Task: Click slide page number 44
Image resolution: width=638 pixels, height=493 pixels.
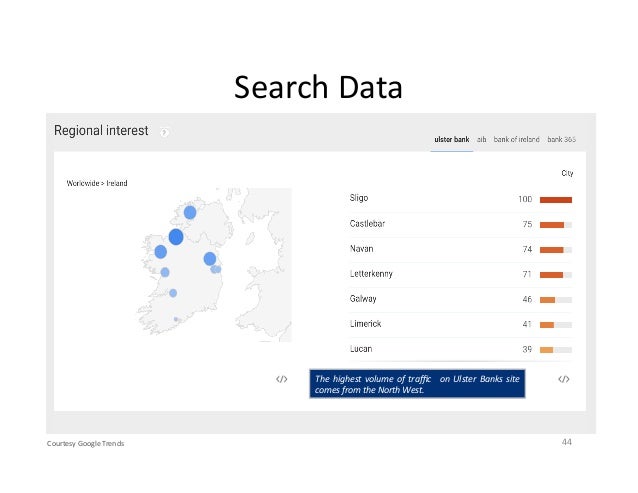Action: point(567,442)
